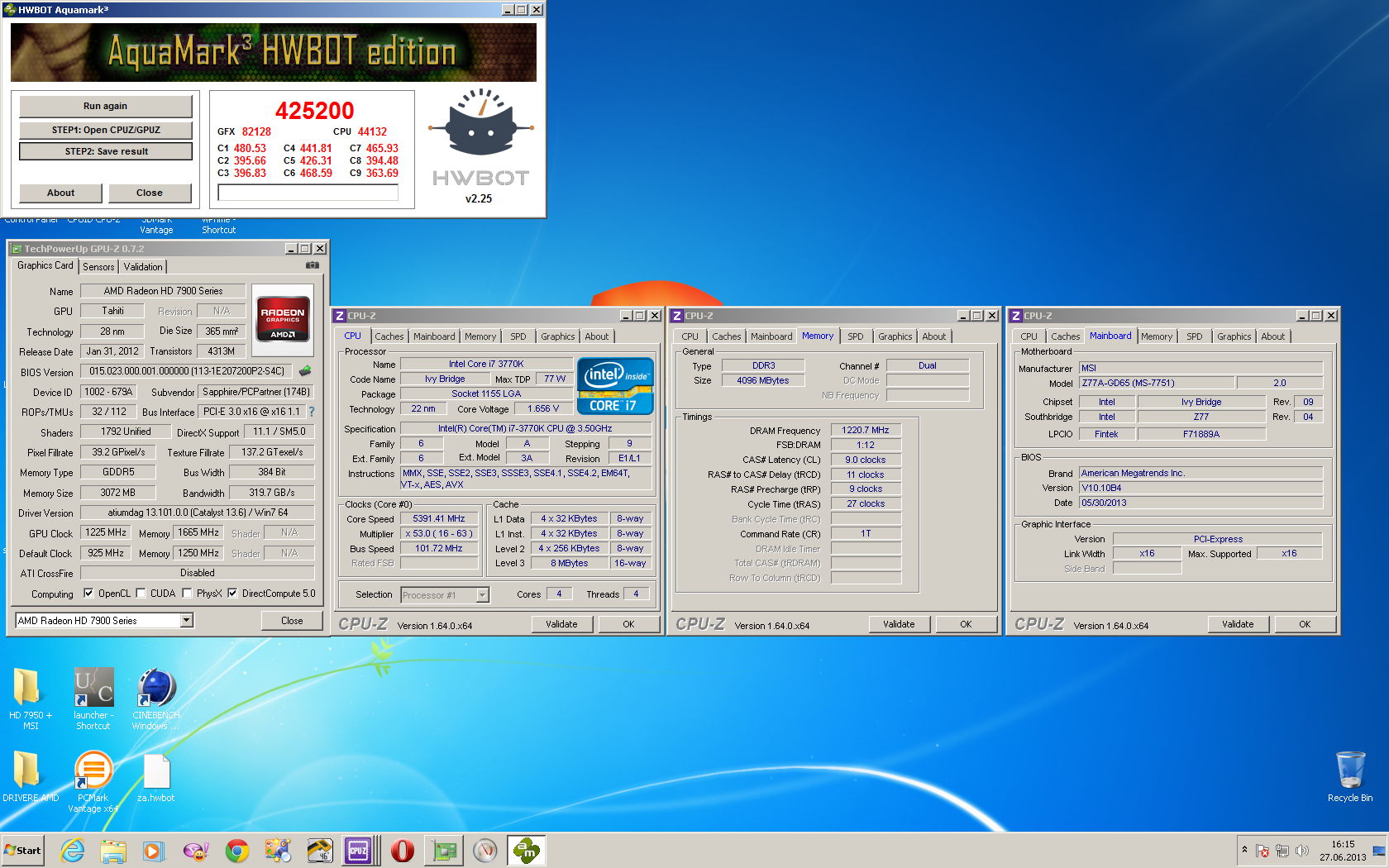Select the Recycle Bin icon
This screenshot has height=868, width=1389.
click(1349, 776)
